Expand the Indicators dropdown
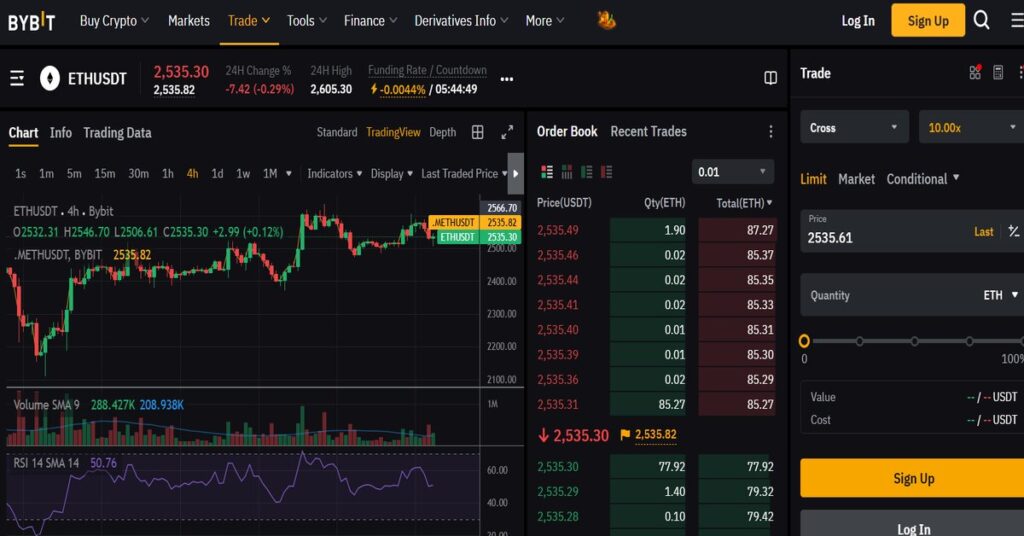 [334, 174]
